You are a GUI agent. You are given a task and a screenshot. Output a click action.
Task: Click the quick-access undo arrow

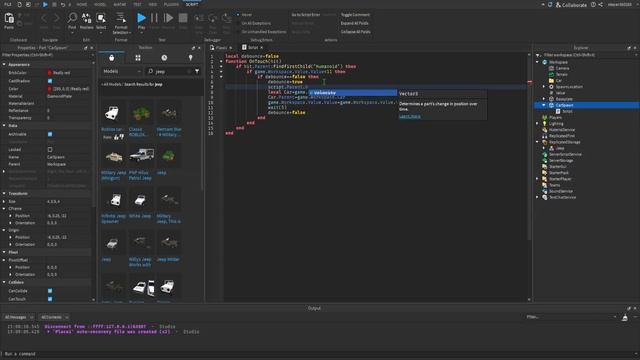[x=62, y=4]
